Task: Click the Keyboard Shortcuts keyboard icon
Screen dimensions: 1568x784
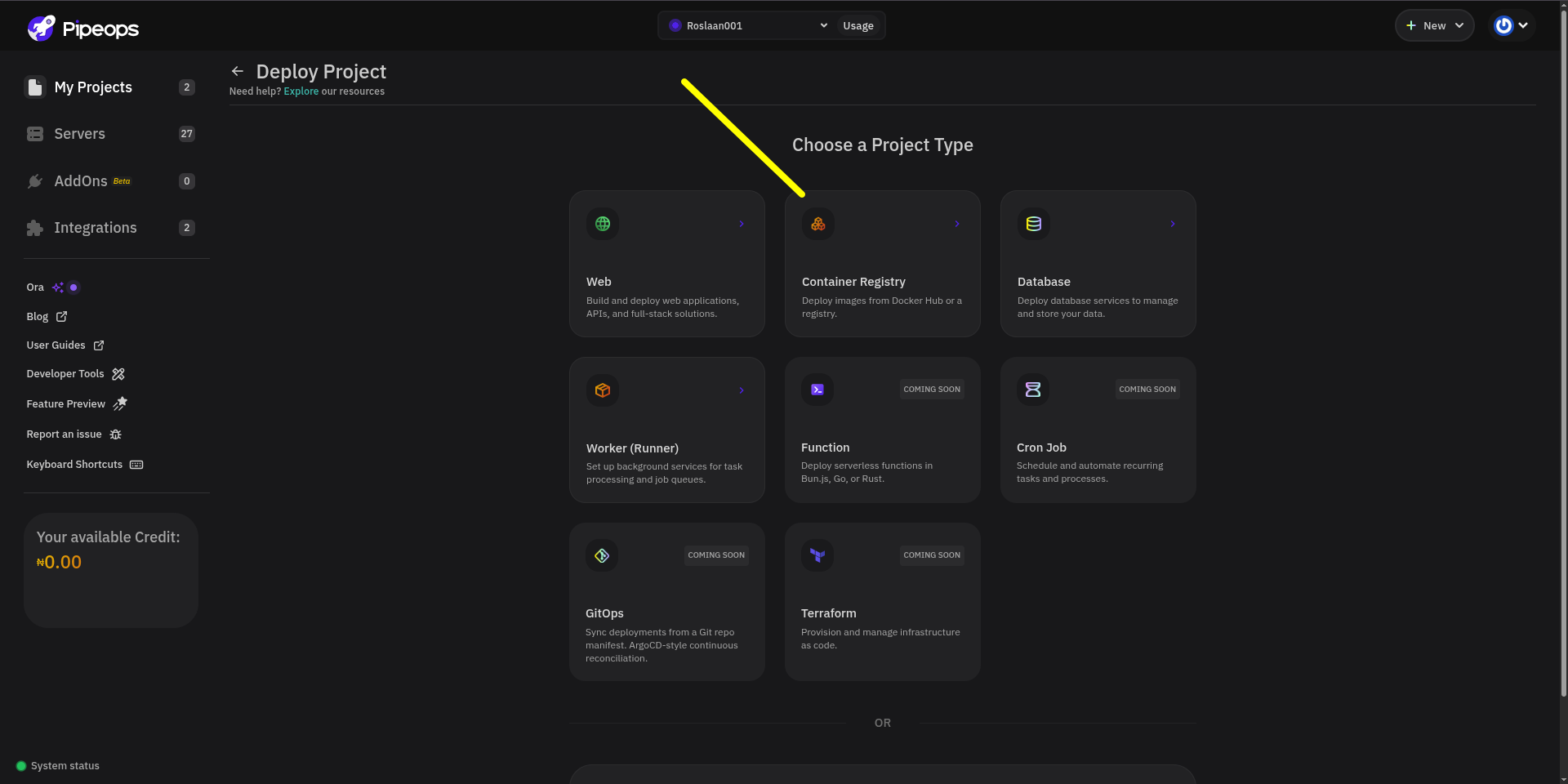Action: [136, 465]
